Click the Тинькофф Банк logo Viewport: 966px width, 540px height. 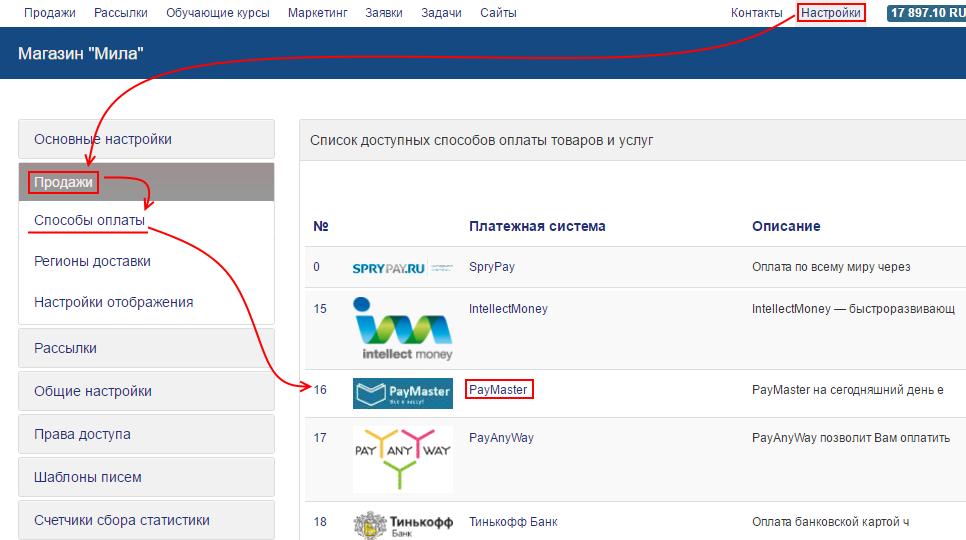402,525
